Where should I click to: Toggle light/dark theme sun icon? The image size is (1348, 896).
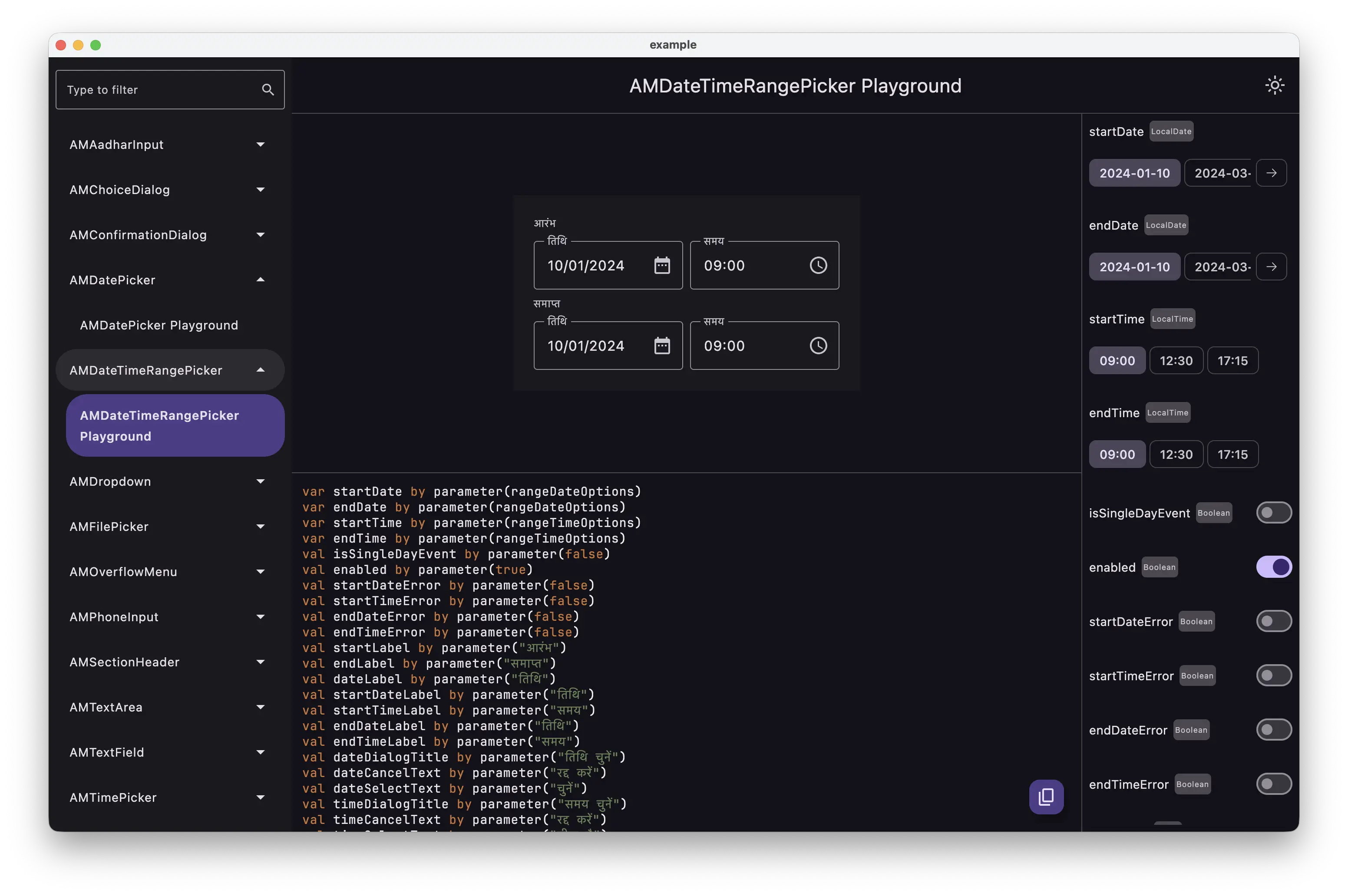point(1274,86)
